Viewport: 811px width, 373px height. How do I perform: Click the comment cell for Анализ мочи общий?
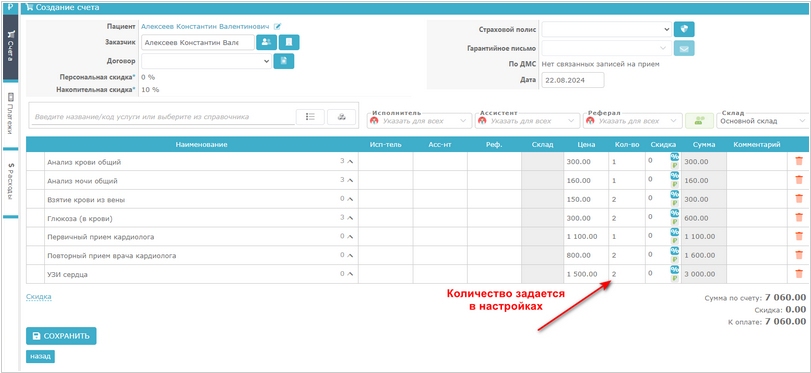(x=757, y=181)
